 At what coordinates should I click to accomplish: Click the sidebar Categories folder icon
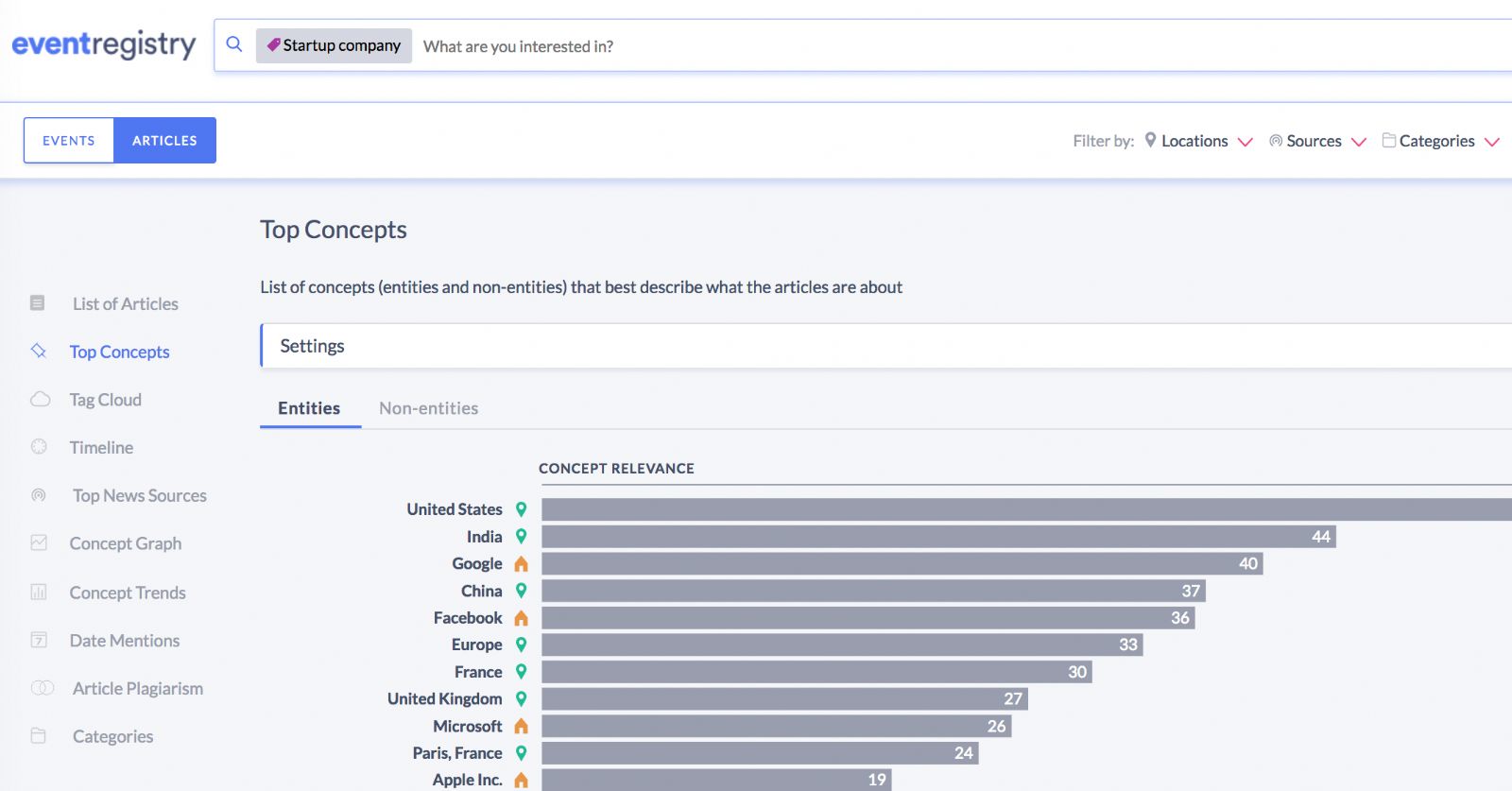coord(39,735)
